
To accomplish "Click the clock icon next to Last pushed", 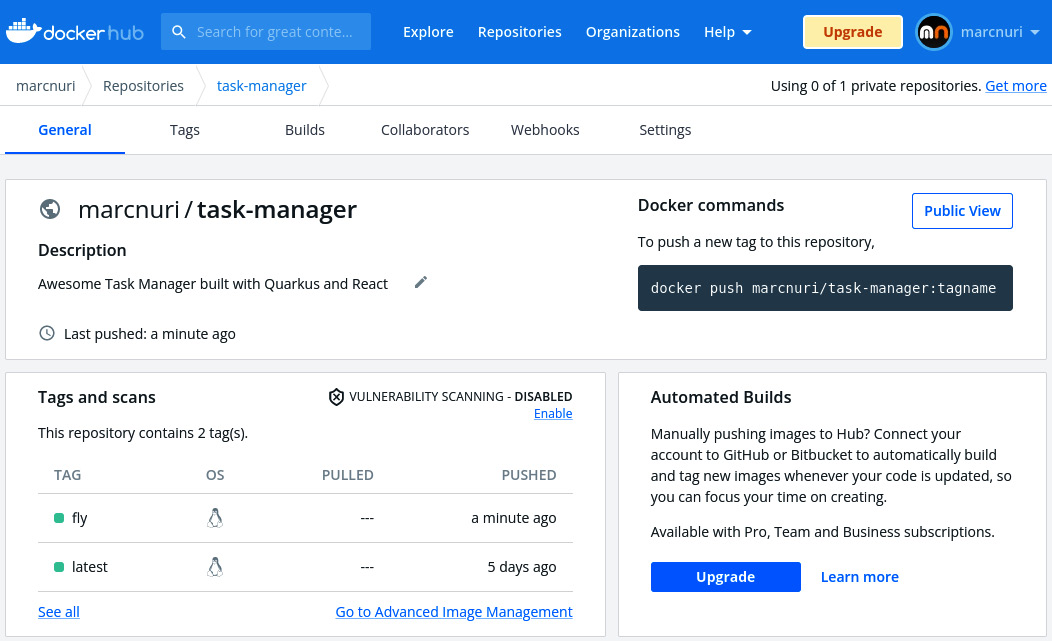I will [46, 332].
